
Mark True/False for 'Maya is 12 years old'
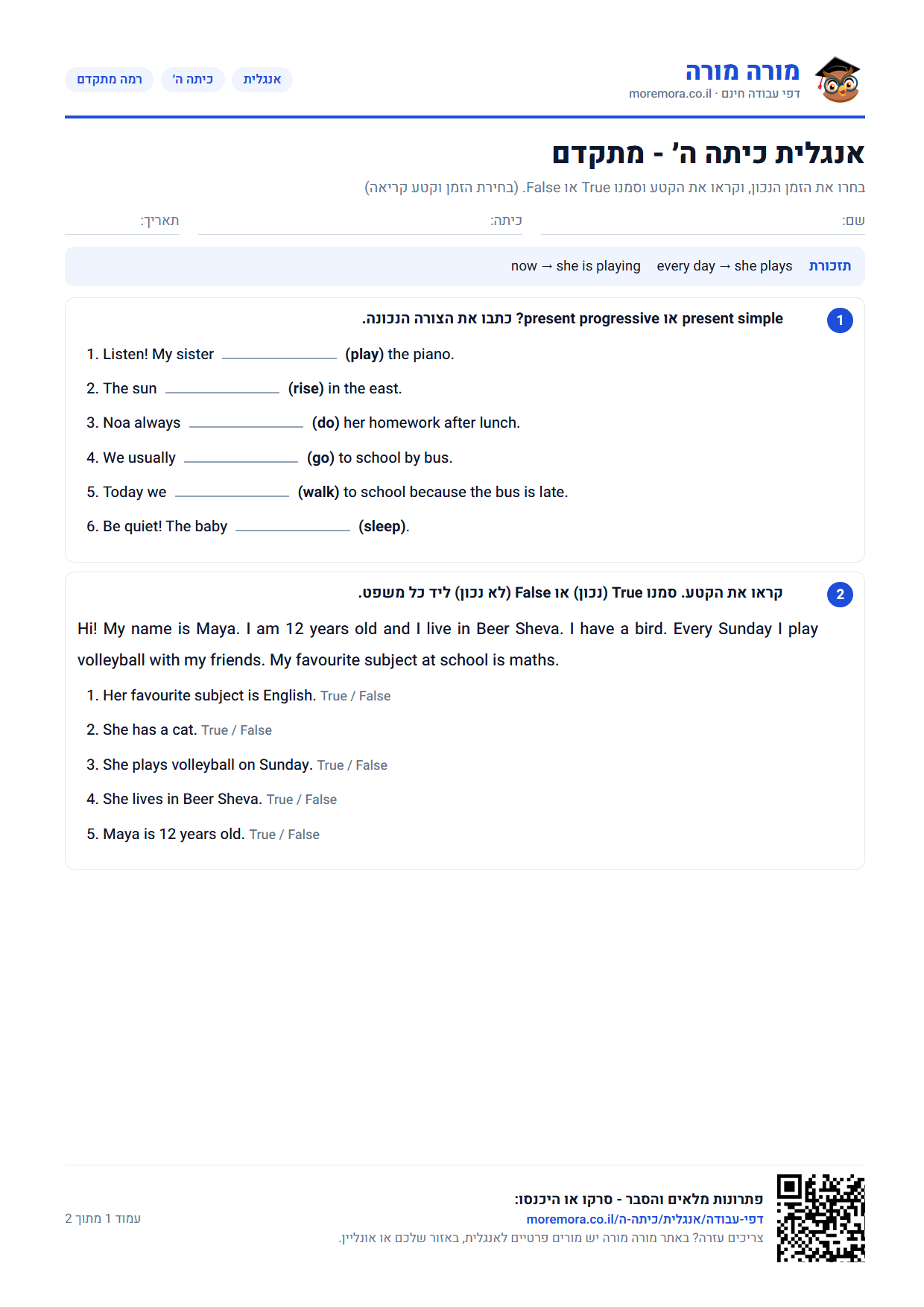point(284,835)
